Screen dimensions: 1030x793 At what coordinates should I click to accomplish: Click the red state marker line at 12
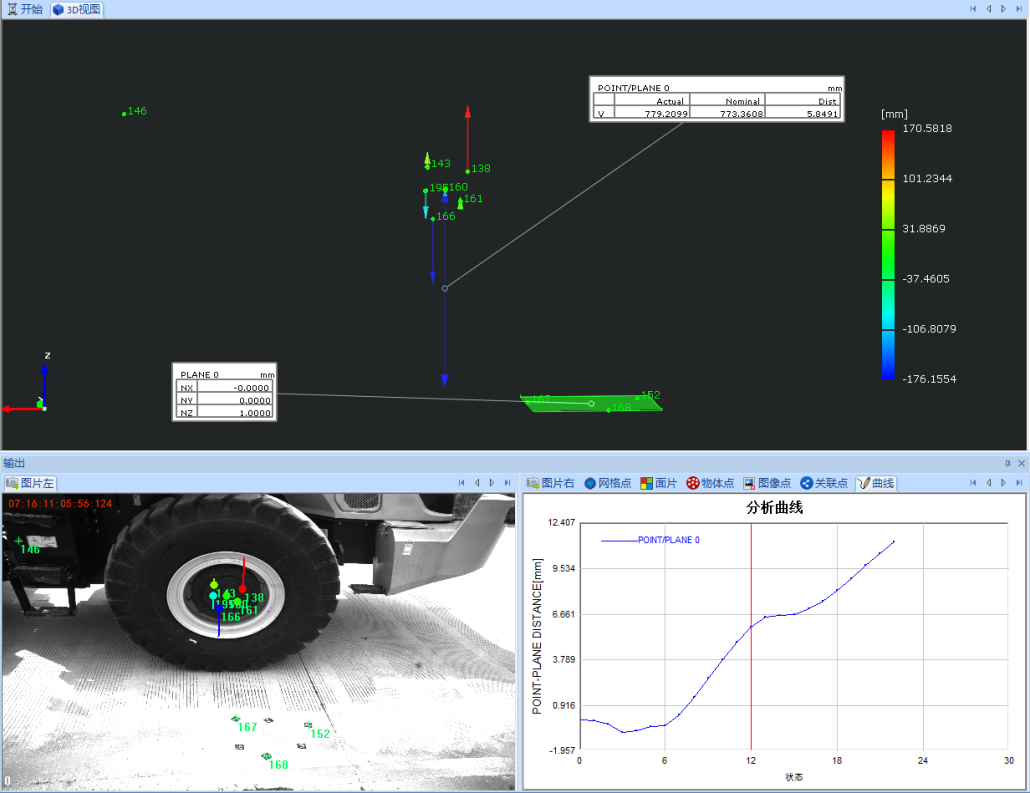click(751, 636)
